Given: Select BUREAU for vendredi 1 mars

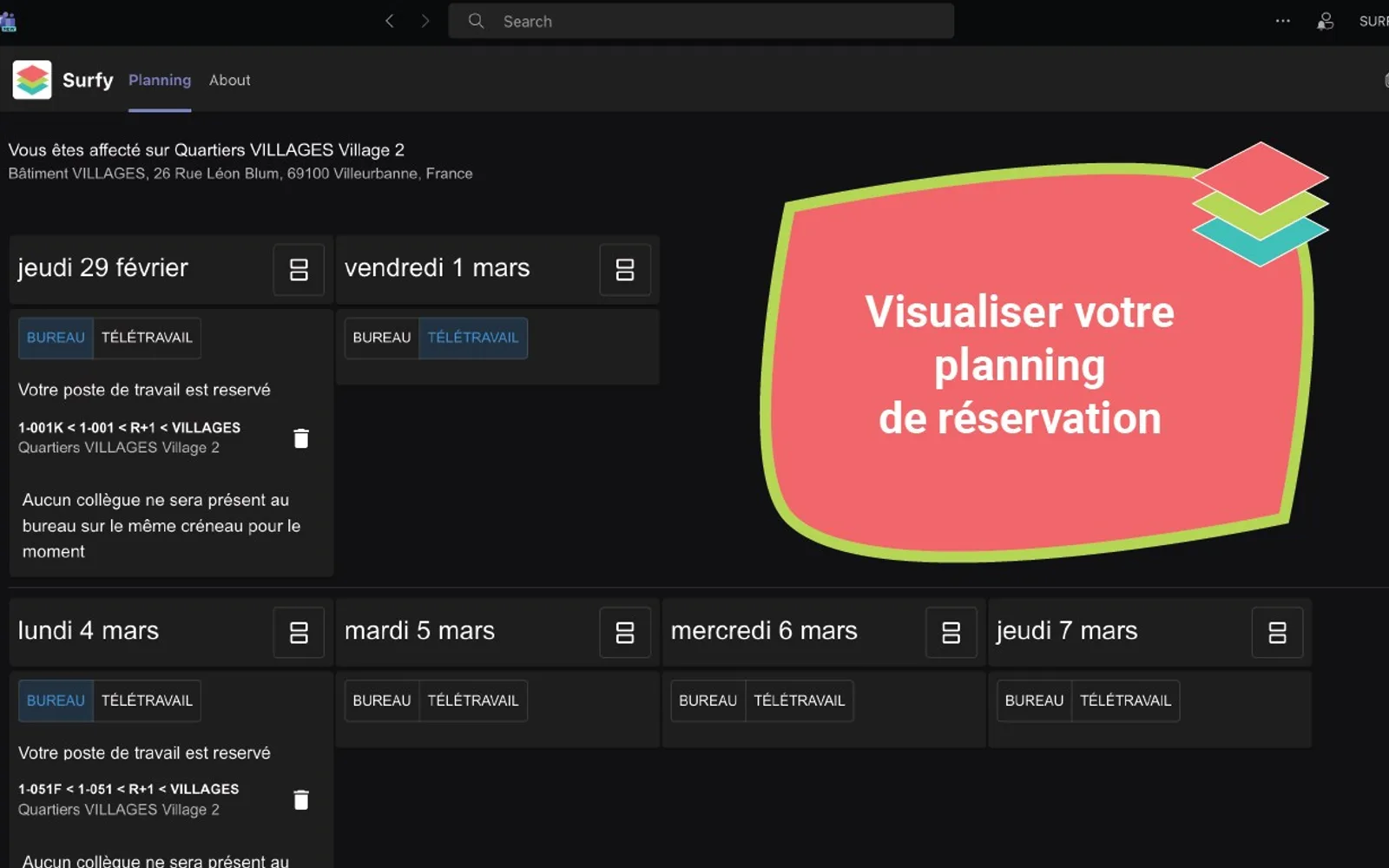Looking at the screenshot, I should (382, 338).
